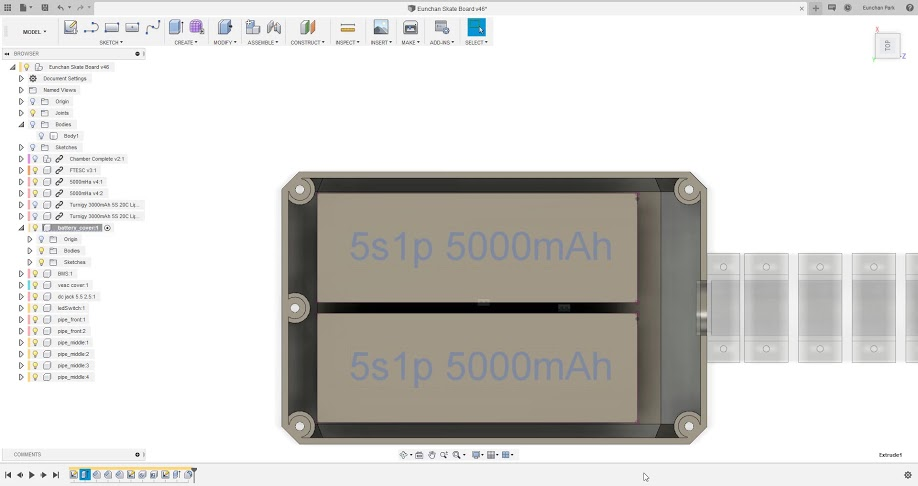Click the Look At icon in navigation bar
Screen dimensions: 918x486
(x=419, y=455)
